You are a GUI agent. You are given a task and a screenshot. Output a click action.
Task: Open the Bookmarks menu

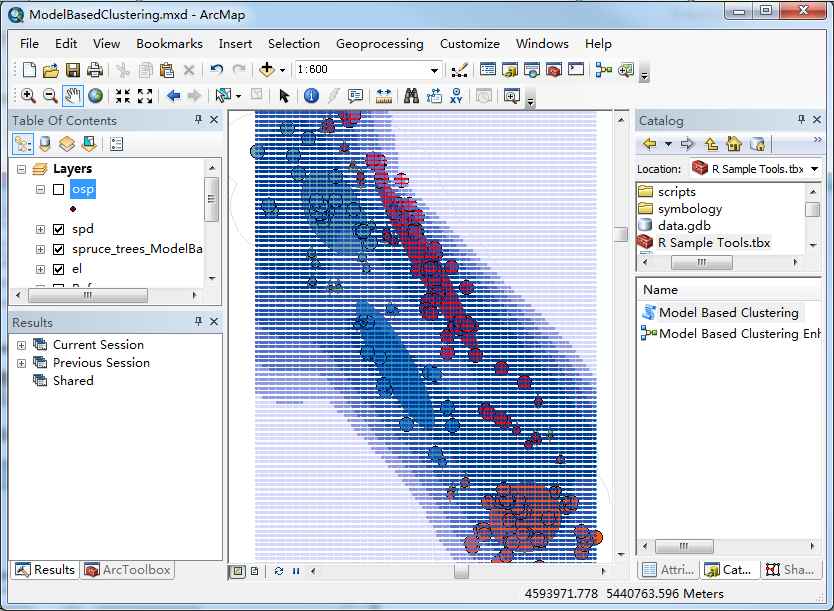click(169, 44)
